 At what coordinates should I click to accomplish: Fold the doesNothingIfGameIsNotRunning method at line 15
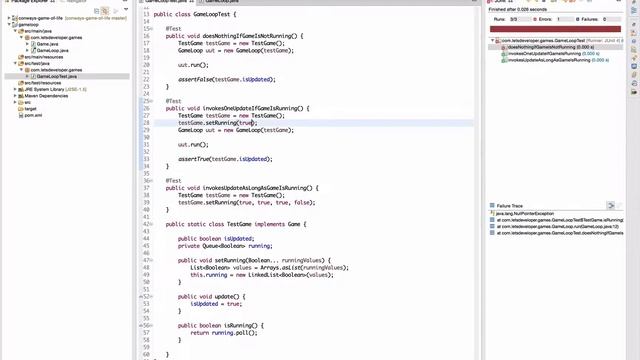[151, 29]
